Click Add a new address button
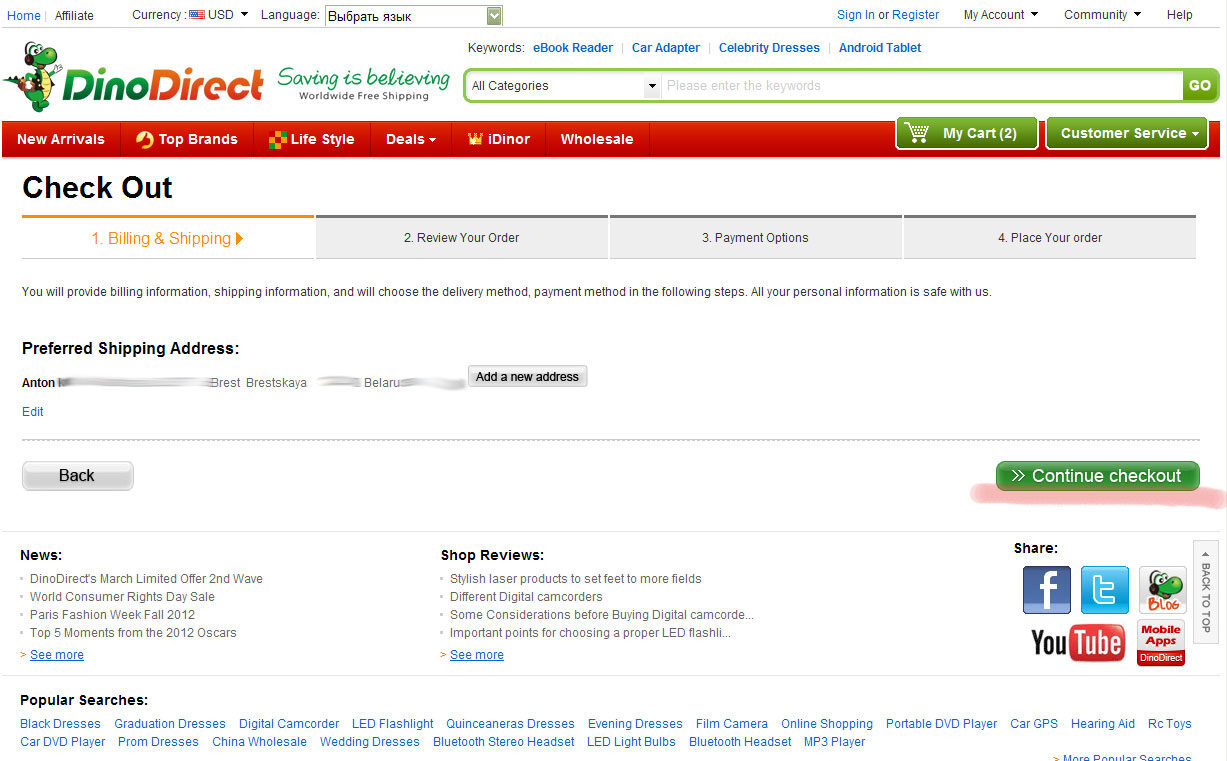The height and width of the screenshot is (761, 1227). click(x=527, y=377)
